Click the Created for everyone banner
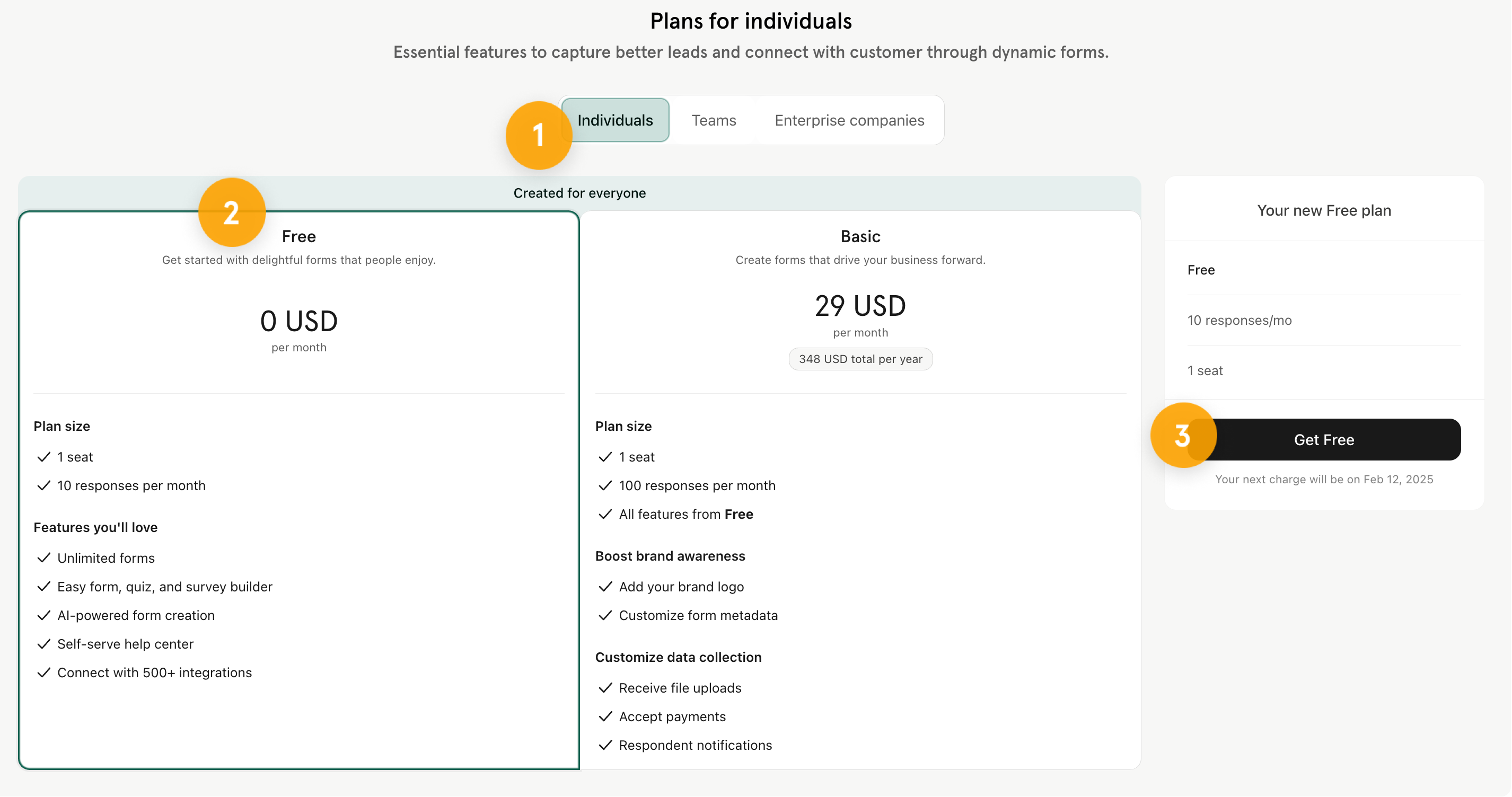1512x797 pixels. [579, 193]
